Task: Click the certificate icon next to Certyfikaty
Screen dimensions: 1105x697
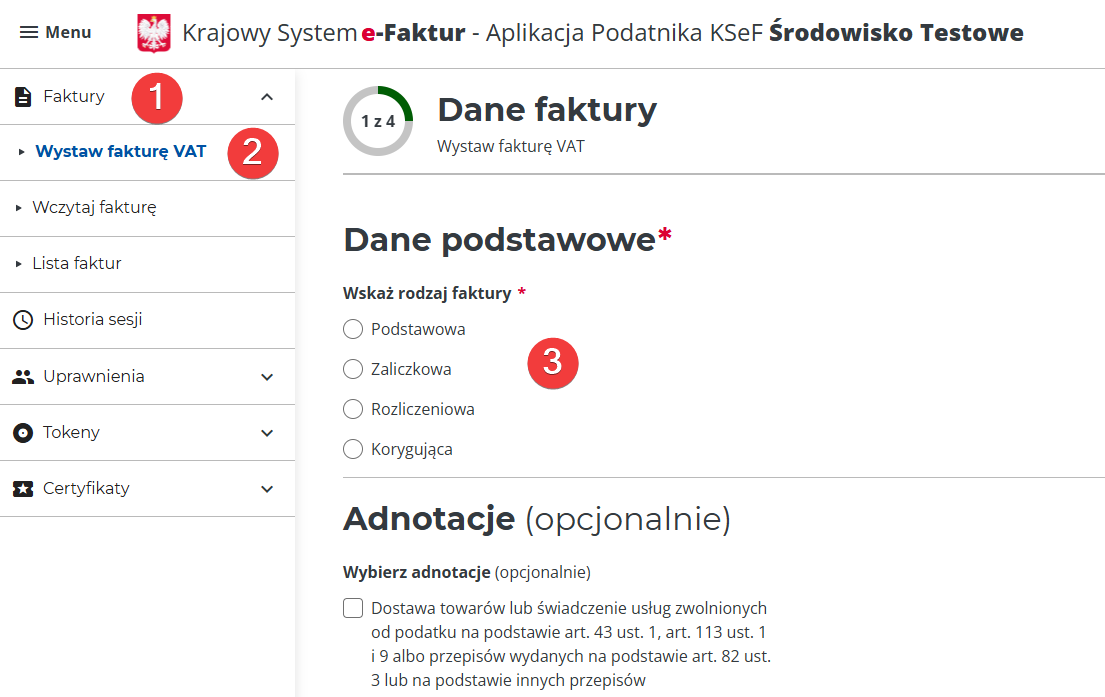Action: point(22,488)
